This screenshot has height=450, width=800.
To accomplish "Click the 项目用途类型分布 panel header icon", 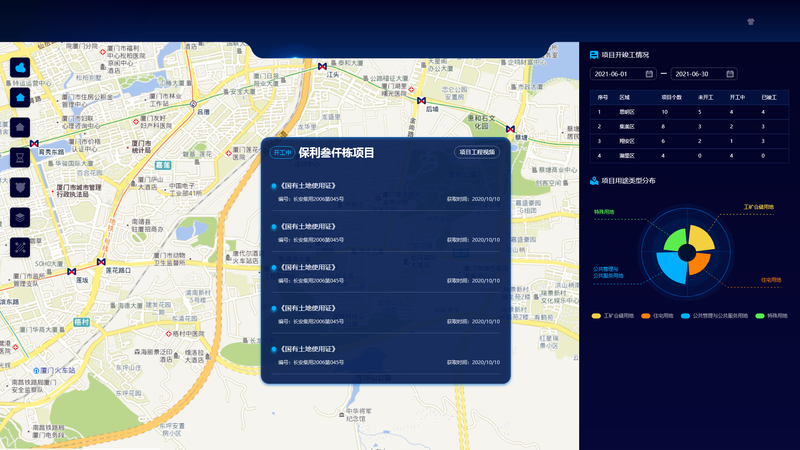I will click(x=594, y=181).
